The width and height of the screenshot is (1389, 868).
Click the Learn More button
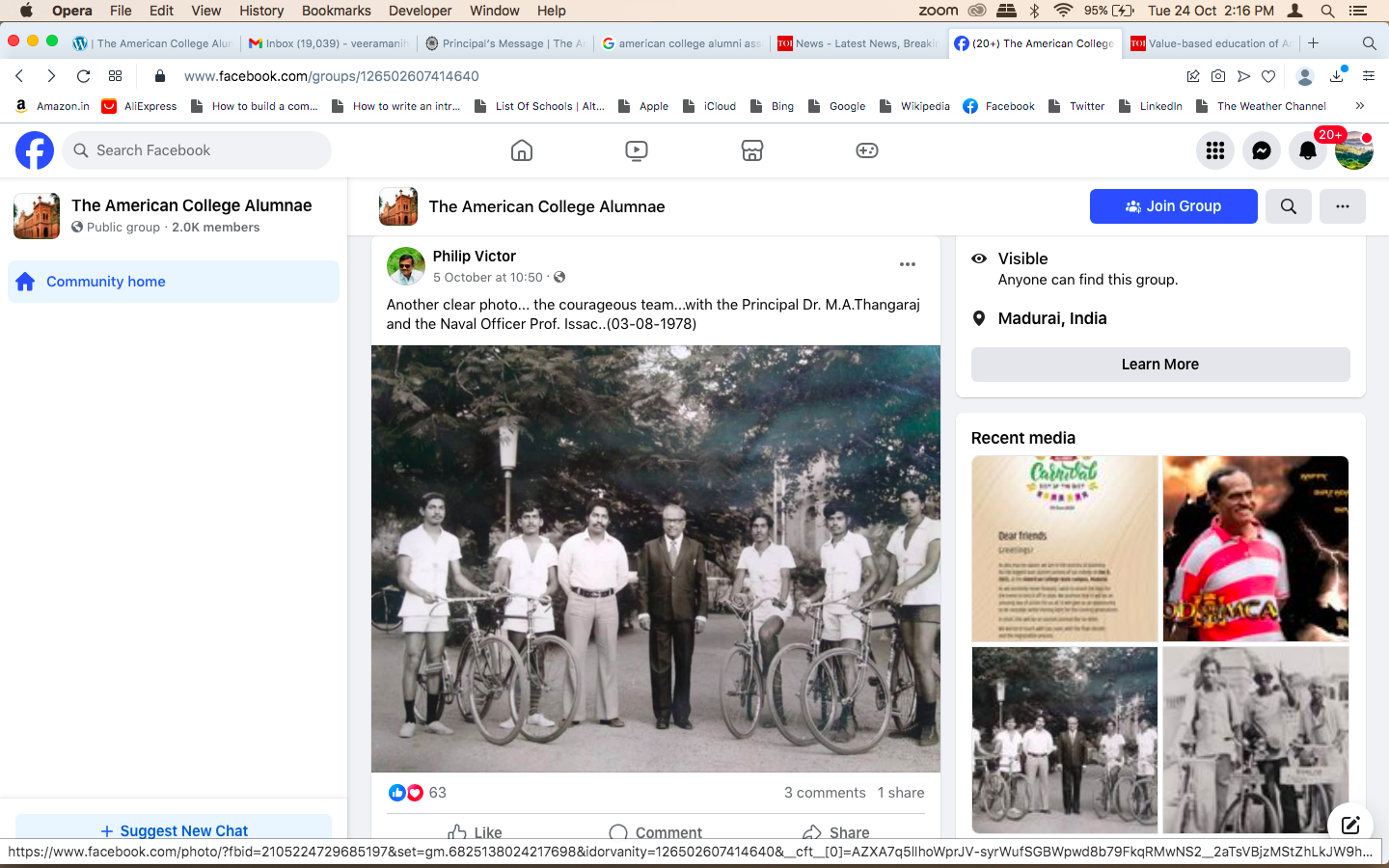(1159, 365)
